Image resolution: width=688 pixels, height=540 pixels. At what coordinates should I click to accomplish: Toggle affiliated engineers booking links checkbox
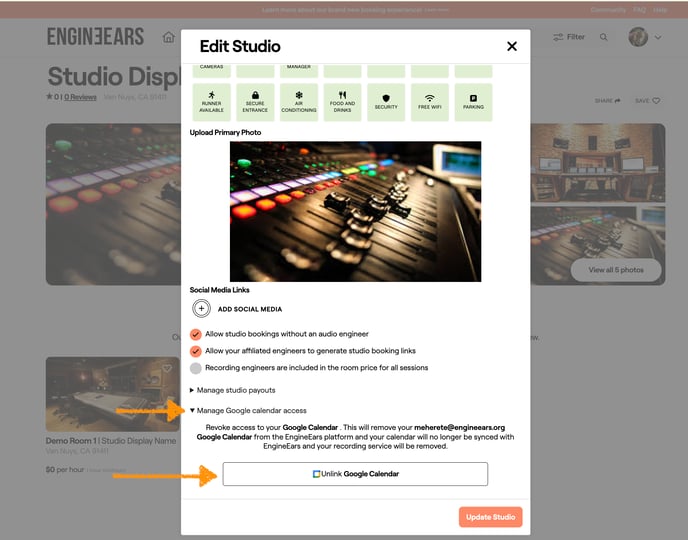[196, 351]
